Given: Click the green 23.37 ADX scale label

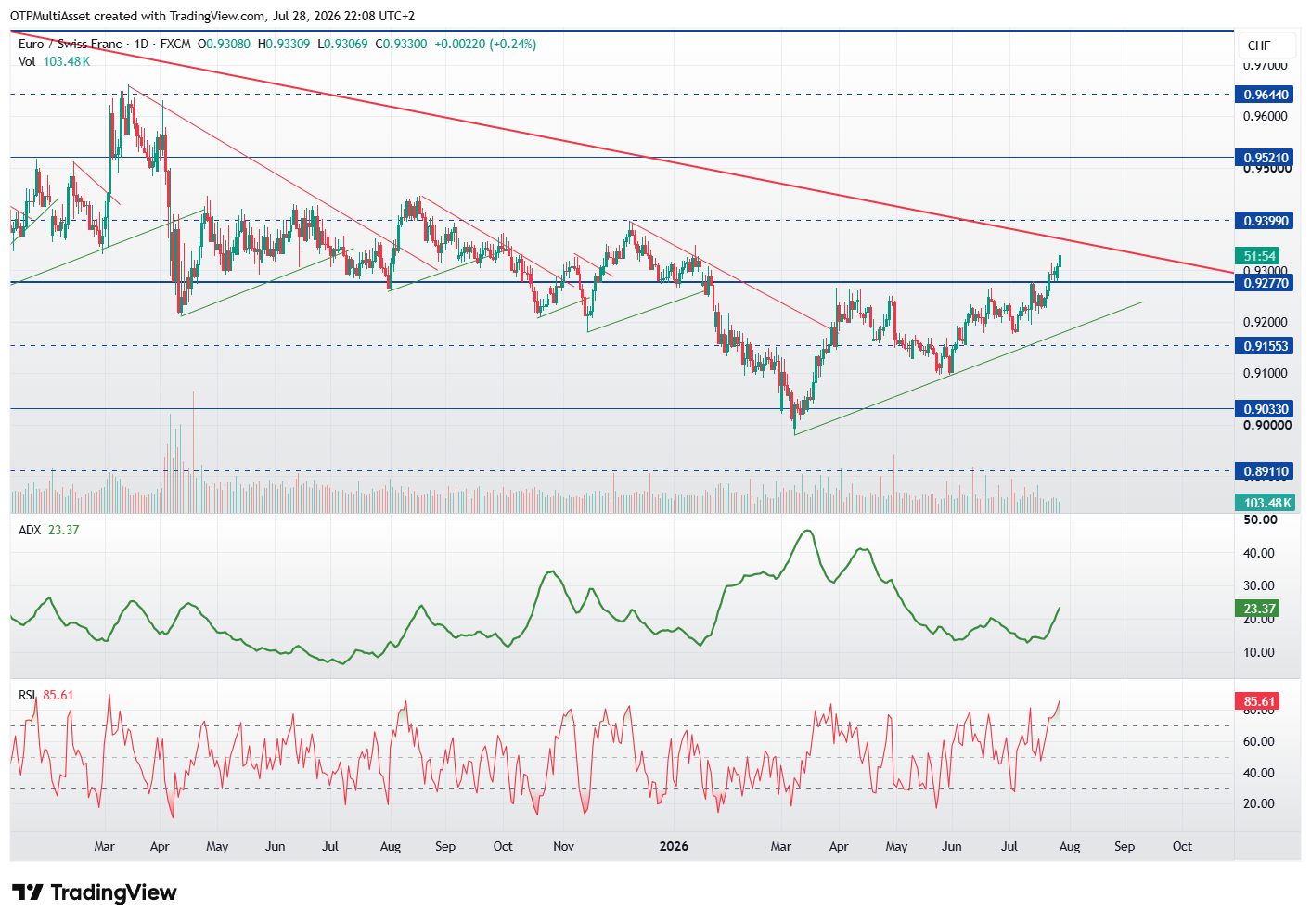Looking at the screenshot, I should pos(1258,609).
